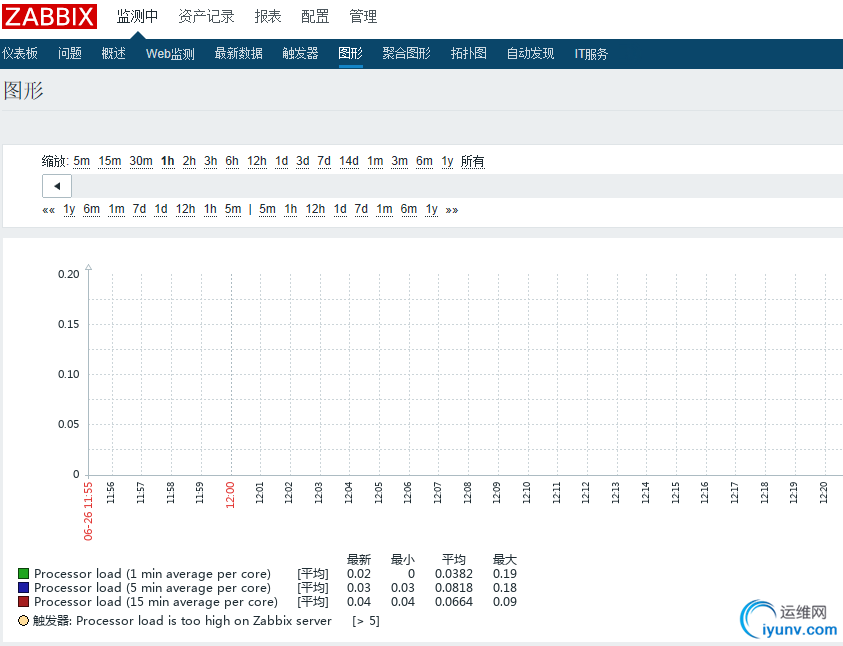Open the 监测中 top menu

(137, 17)
